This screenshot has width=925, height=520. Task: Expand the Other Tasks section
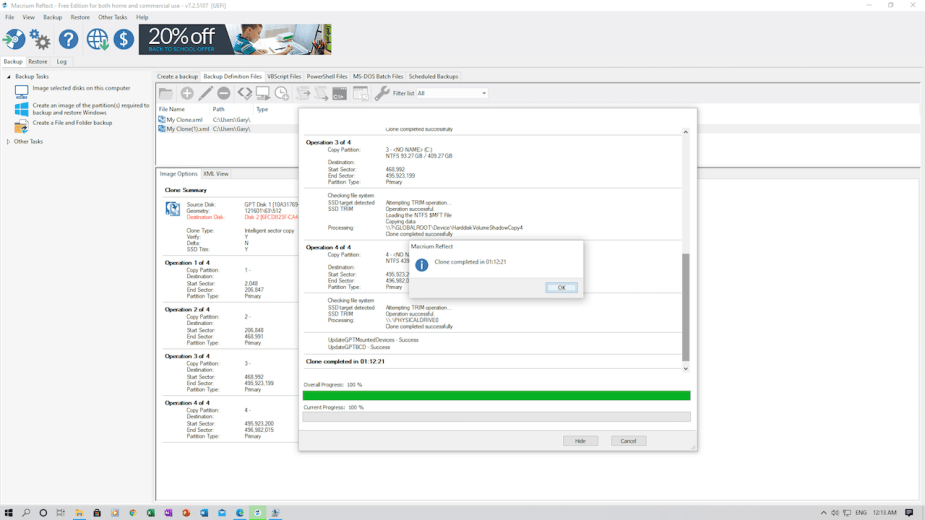tap(9, 142)
